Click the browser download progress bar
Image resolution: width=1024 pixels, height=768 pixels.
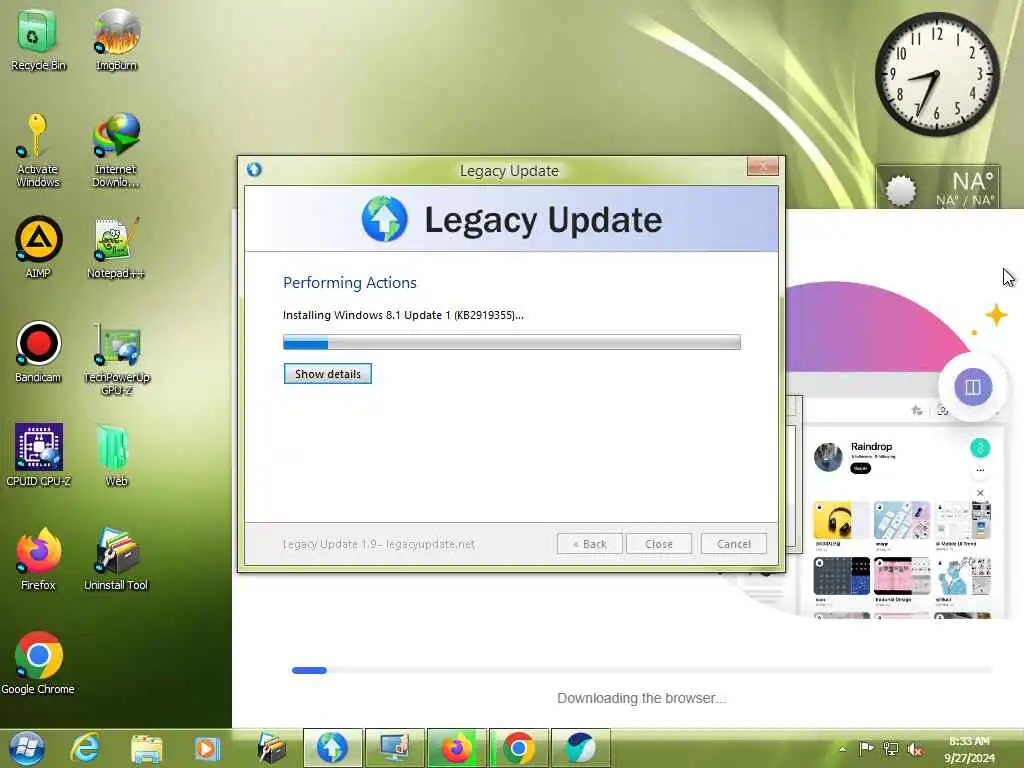point(642,670)
